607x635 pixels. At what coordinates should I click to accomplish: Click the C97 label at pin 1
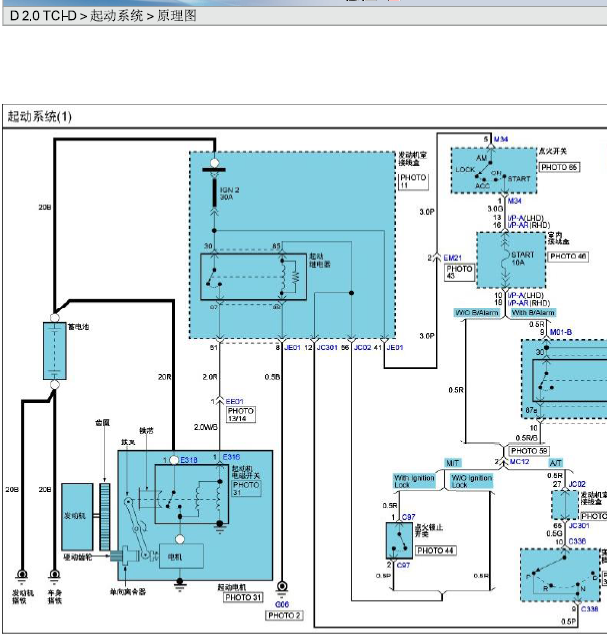coord(409,517)
